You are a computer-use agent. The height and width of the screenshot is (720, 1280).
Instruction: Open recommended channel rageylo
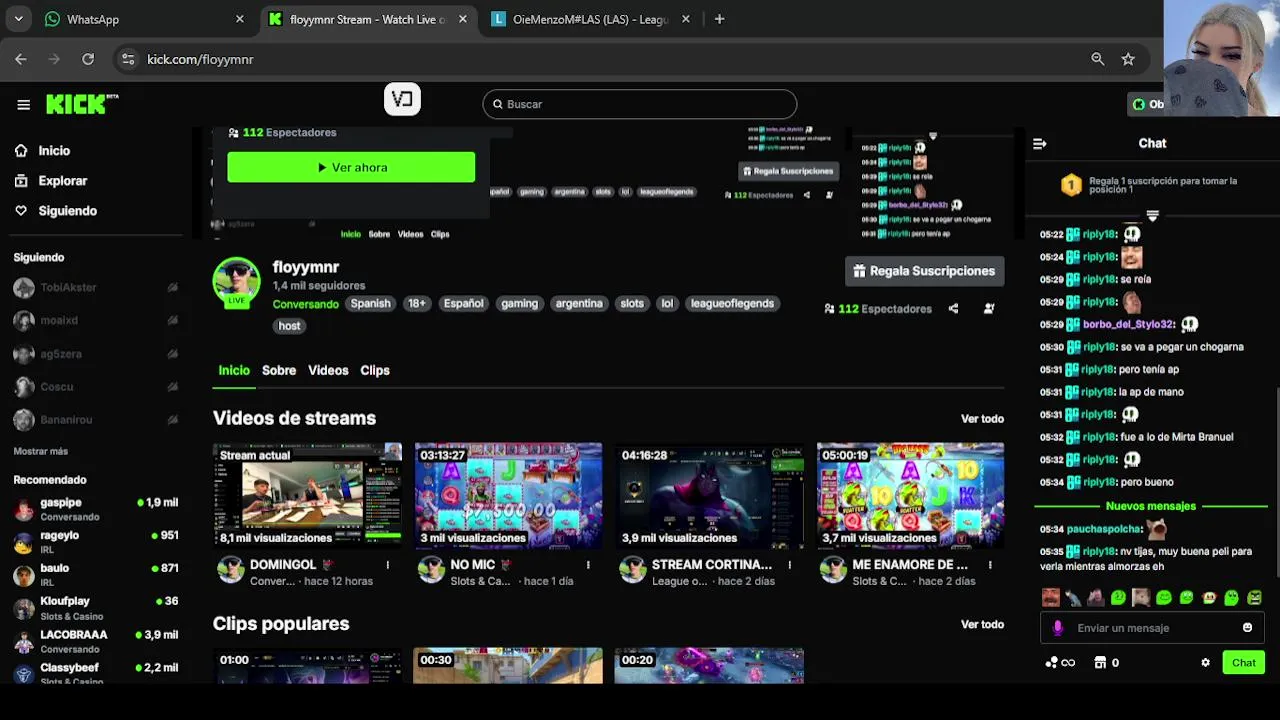point(96,542)
